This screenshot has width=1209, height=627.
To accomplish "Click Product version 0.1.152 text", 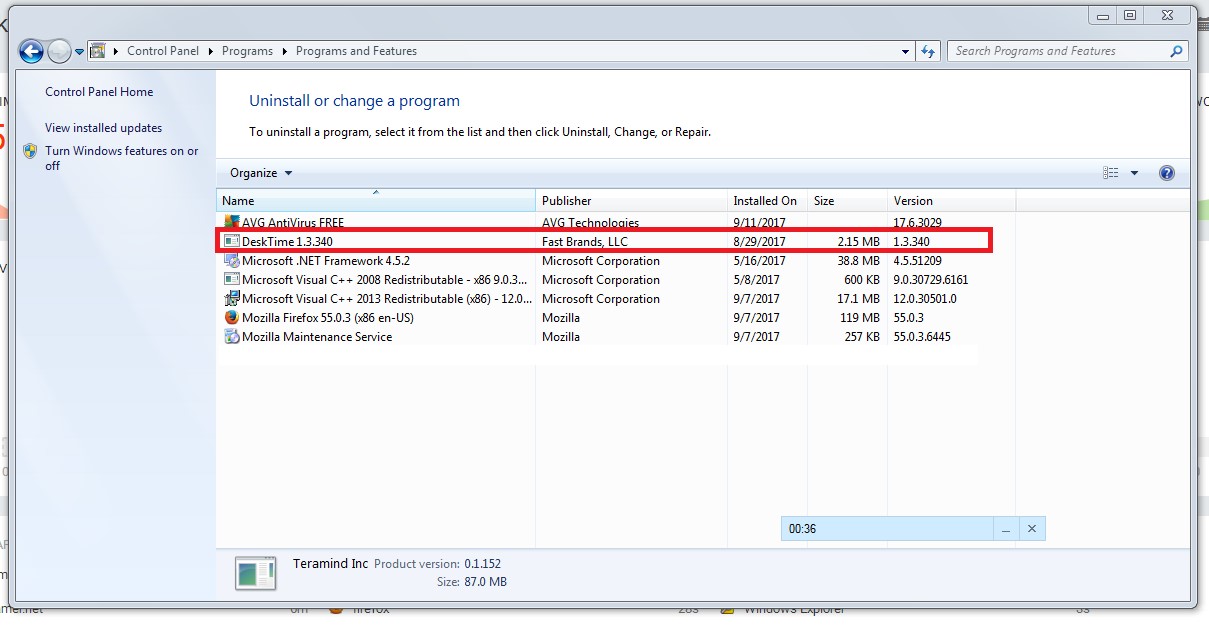I will click(437, 564).
